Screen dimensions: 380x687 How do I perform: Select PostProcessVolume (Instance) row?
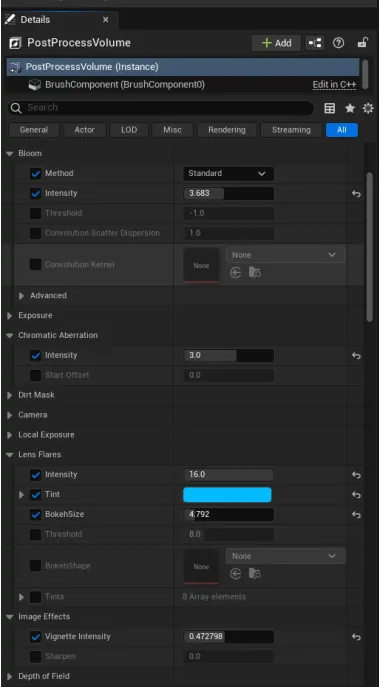pyautogui.click(x=183, y=67)
